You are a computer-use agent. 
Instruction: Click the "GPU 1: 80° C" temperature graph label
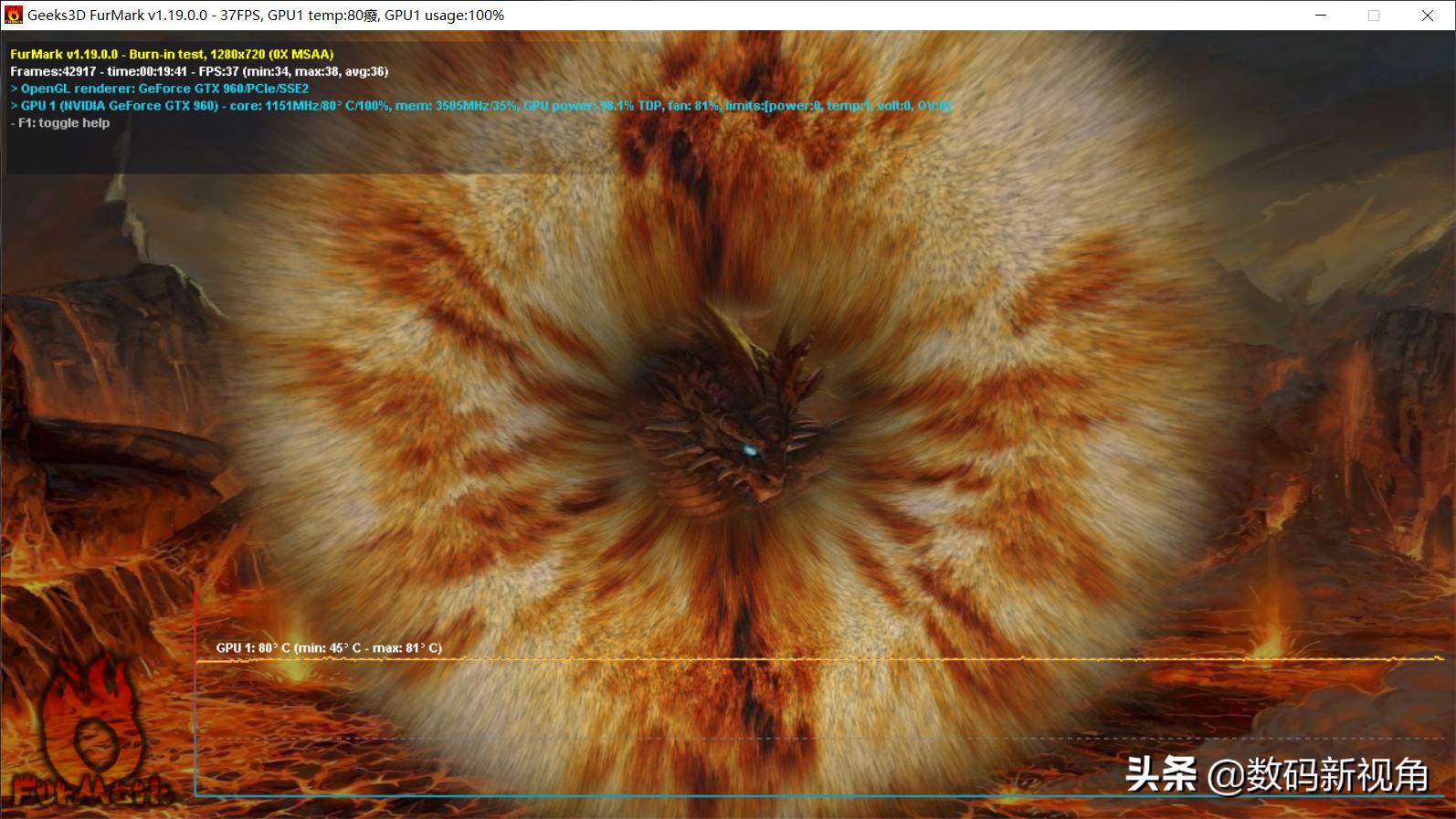[329, 648]
